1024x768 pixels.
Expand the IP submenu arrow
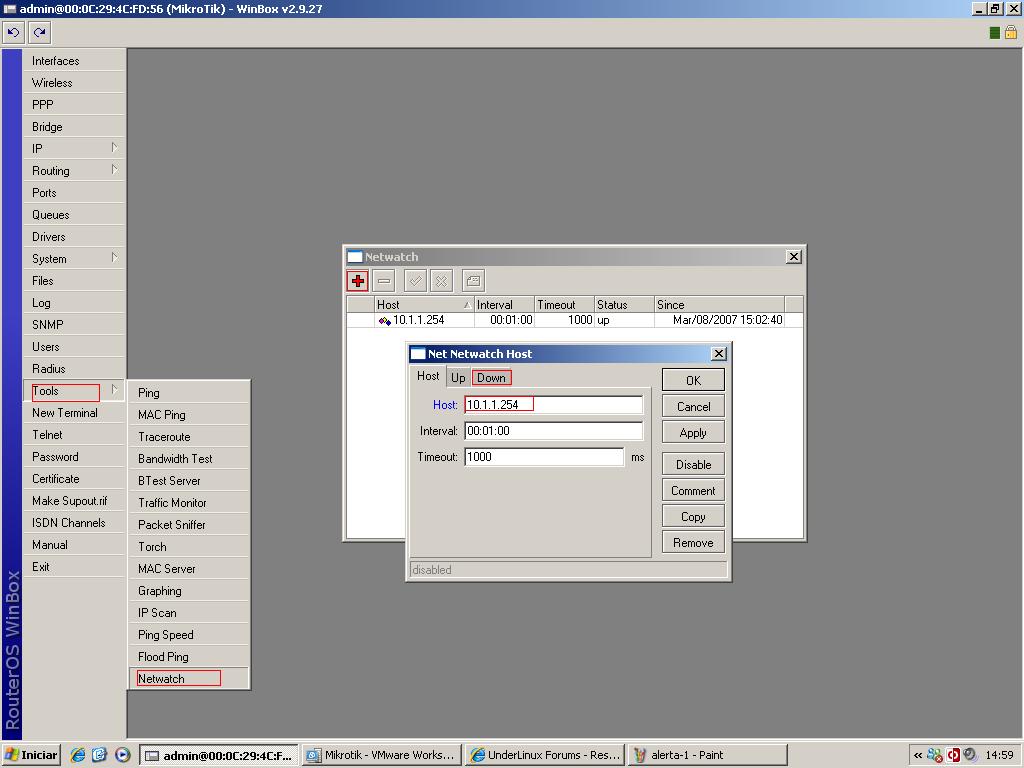coord(114,148)
